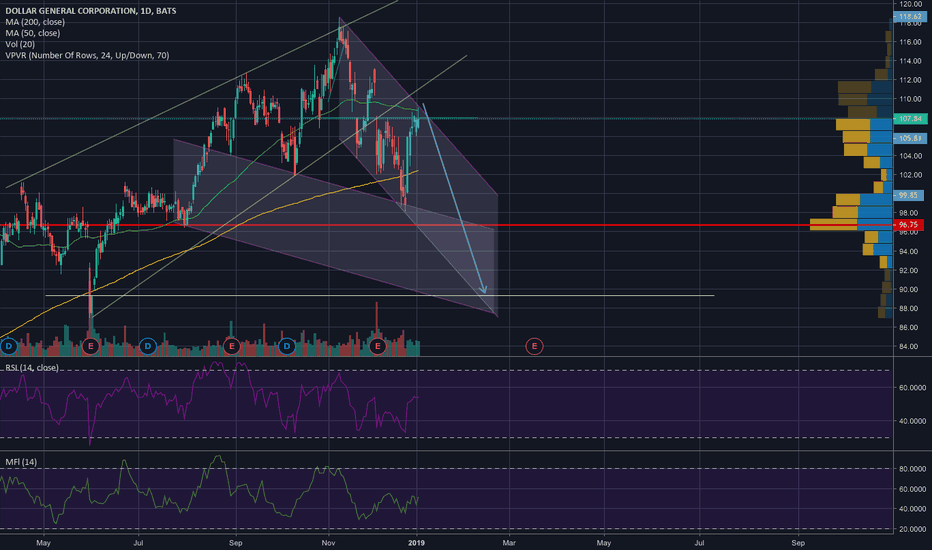
Task: Select the MFI (14) pane label
Action: point(21,461)
